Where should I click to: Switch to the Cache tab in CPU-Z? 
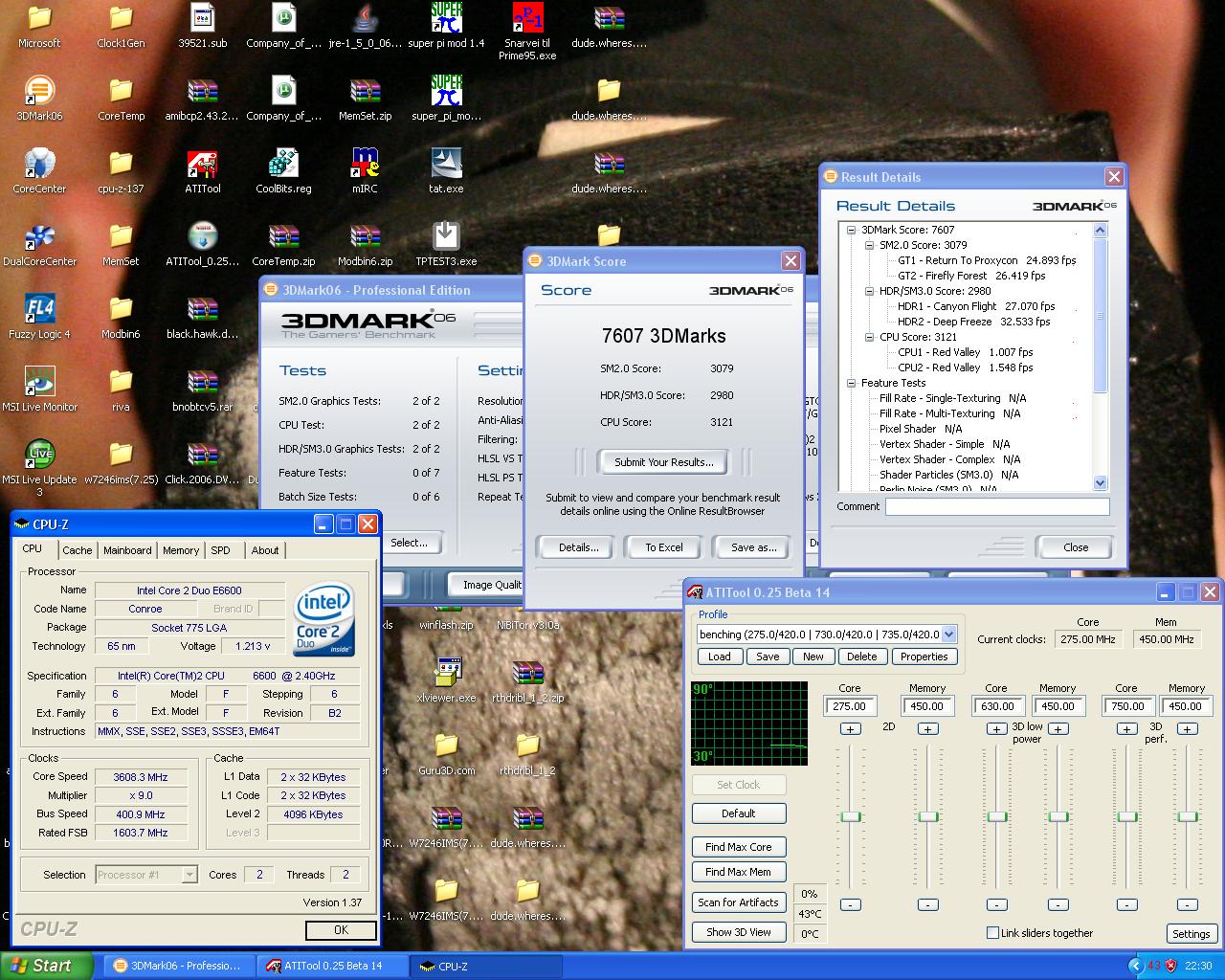tap(78, 550)
